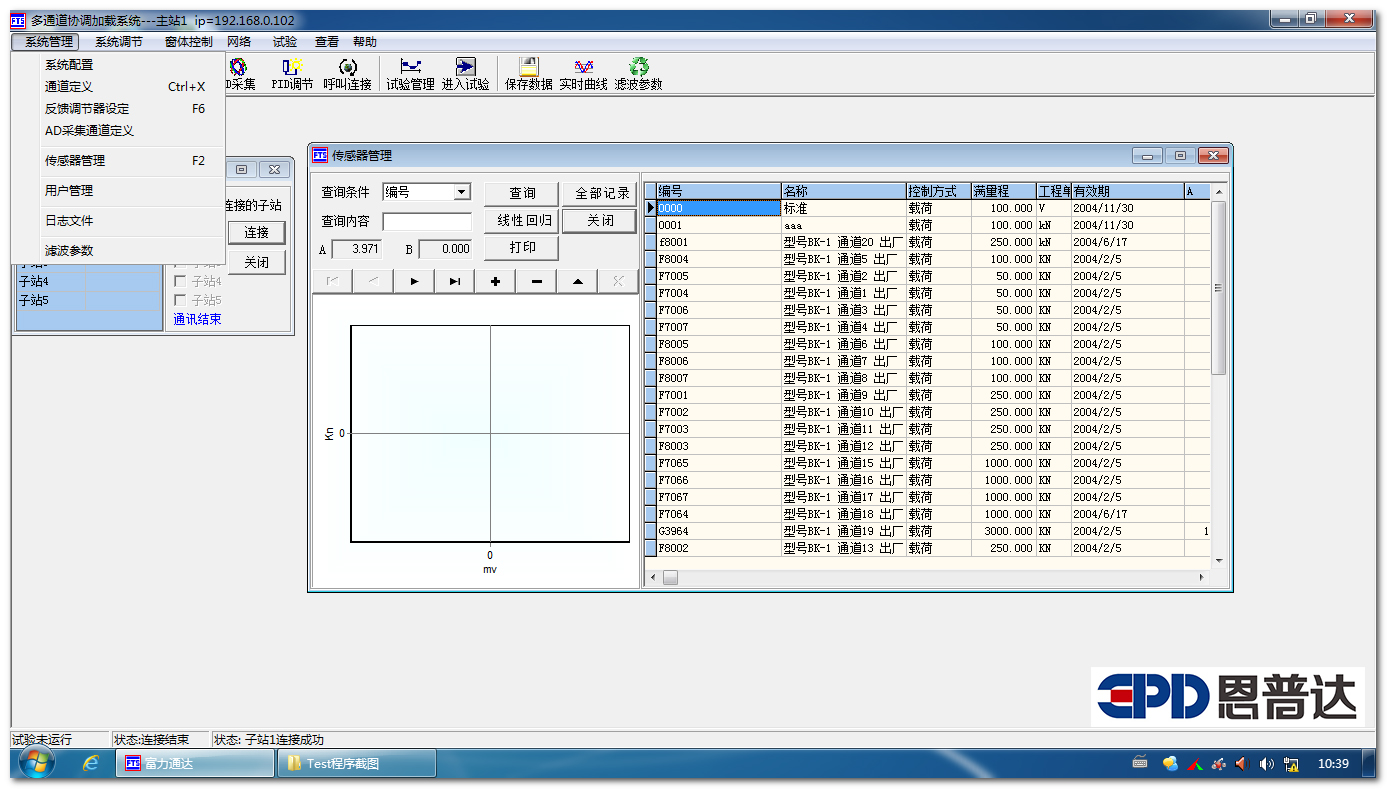Viewport: 1387px width, 789px height.
Task: Open the 系统调节 menu
Action: point(119,42)
